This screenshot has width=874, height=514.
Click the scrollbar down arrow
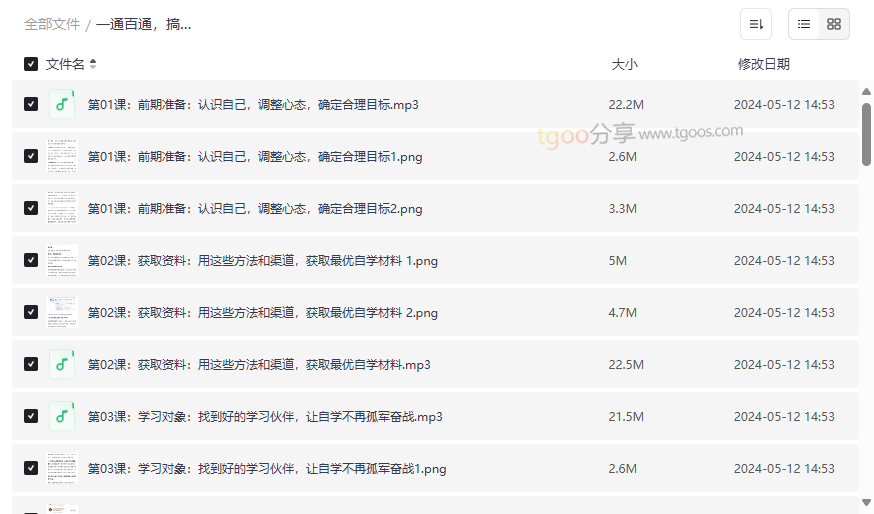coord(866,502)
